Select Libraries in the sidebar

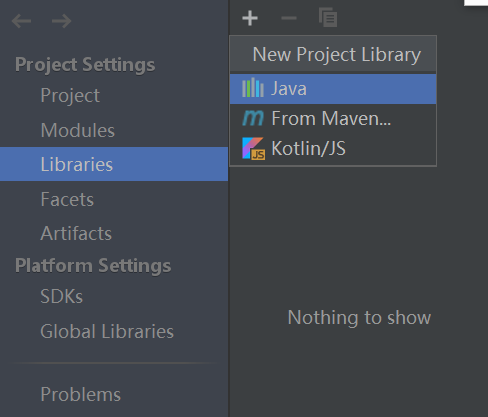pyautogui.click(x=114, y=164)
